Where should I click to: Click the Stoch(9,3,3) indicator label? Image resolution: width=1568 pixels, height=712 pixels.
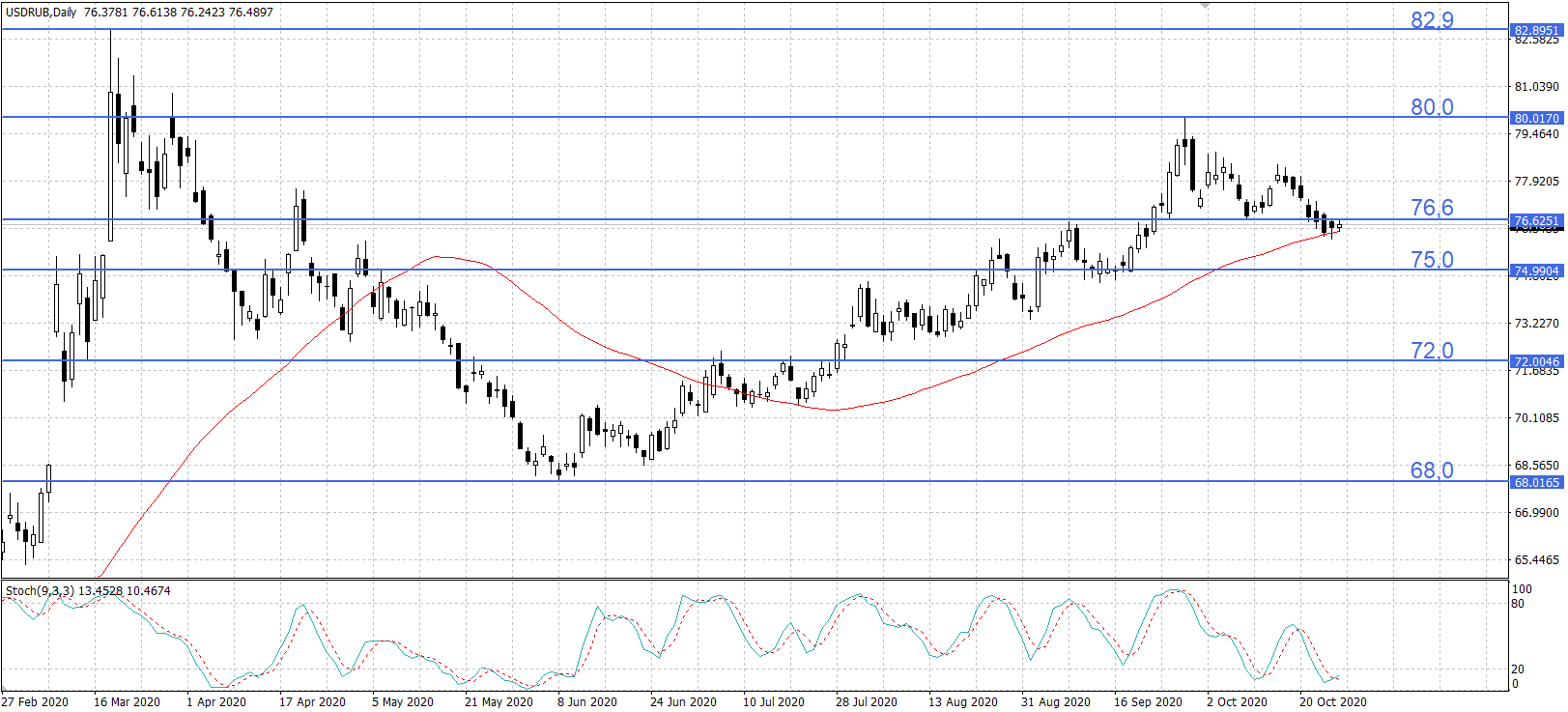[x=40, y=591]
